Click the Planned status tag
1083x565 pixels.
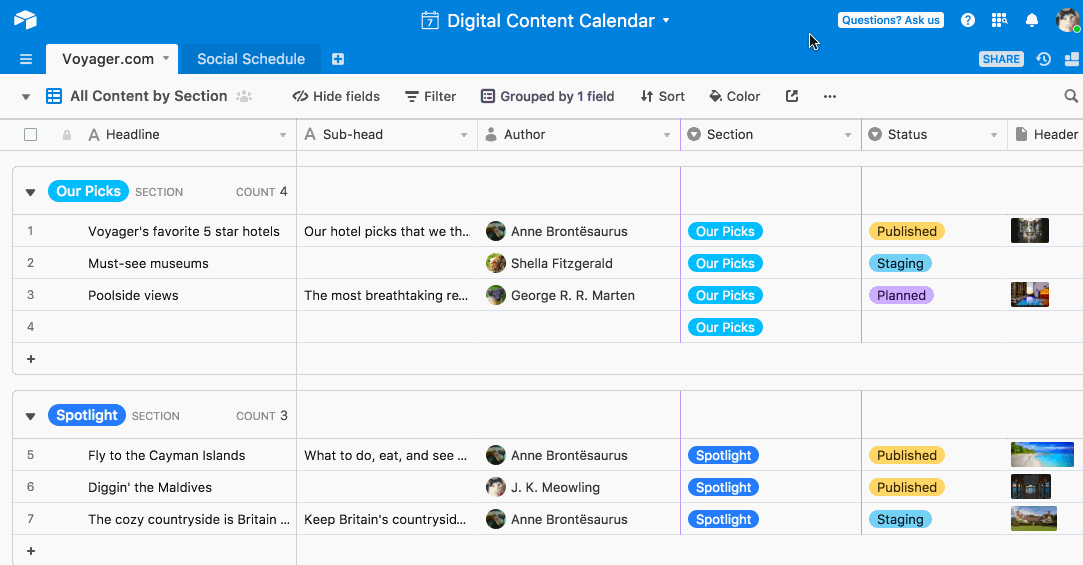point(901,295)
